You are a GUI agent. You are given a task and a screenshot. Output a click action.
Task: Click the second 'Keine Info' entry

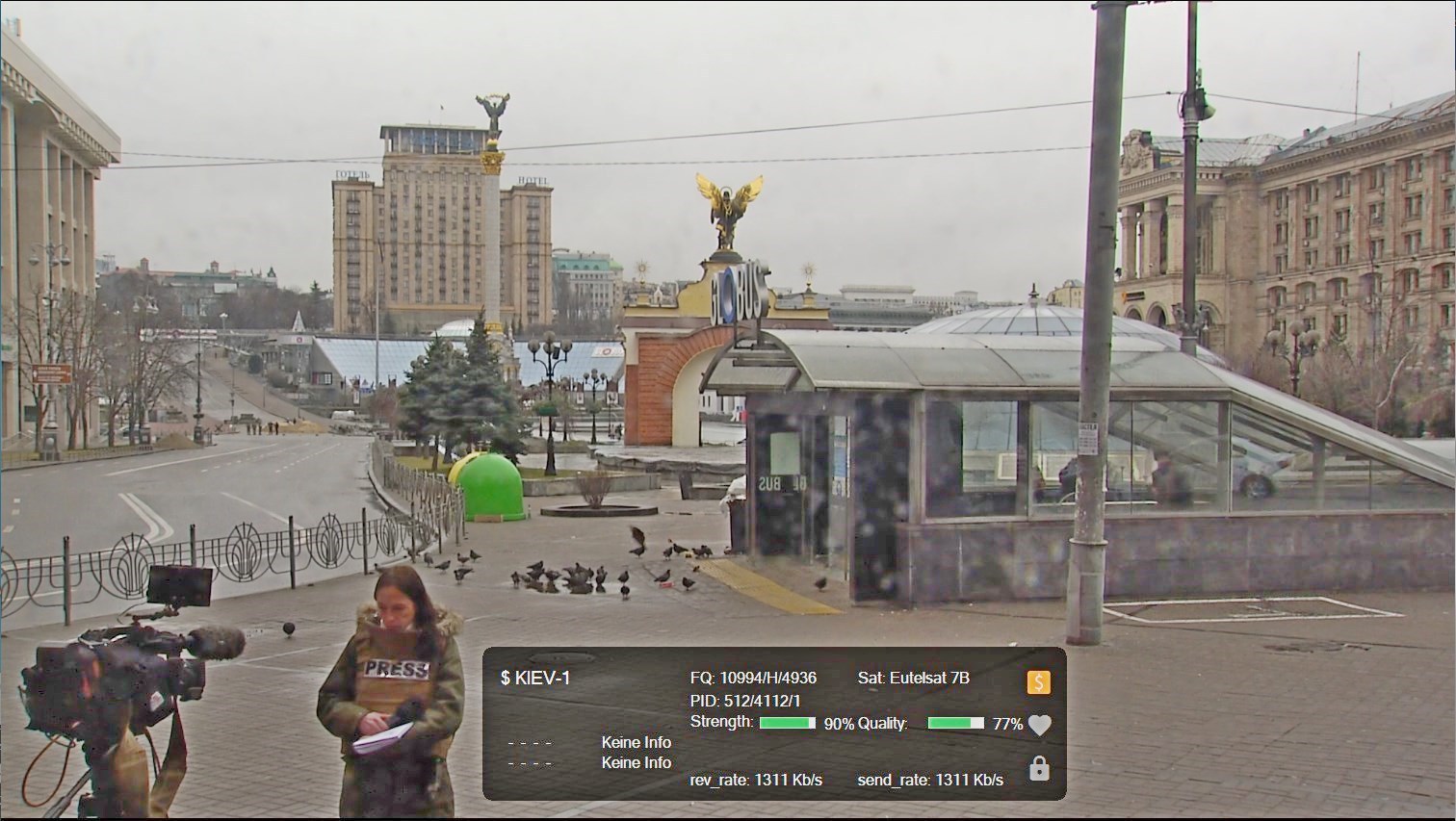click(x=637, y=762)
